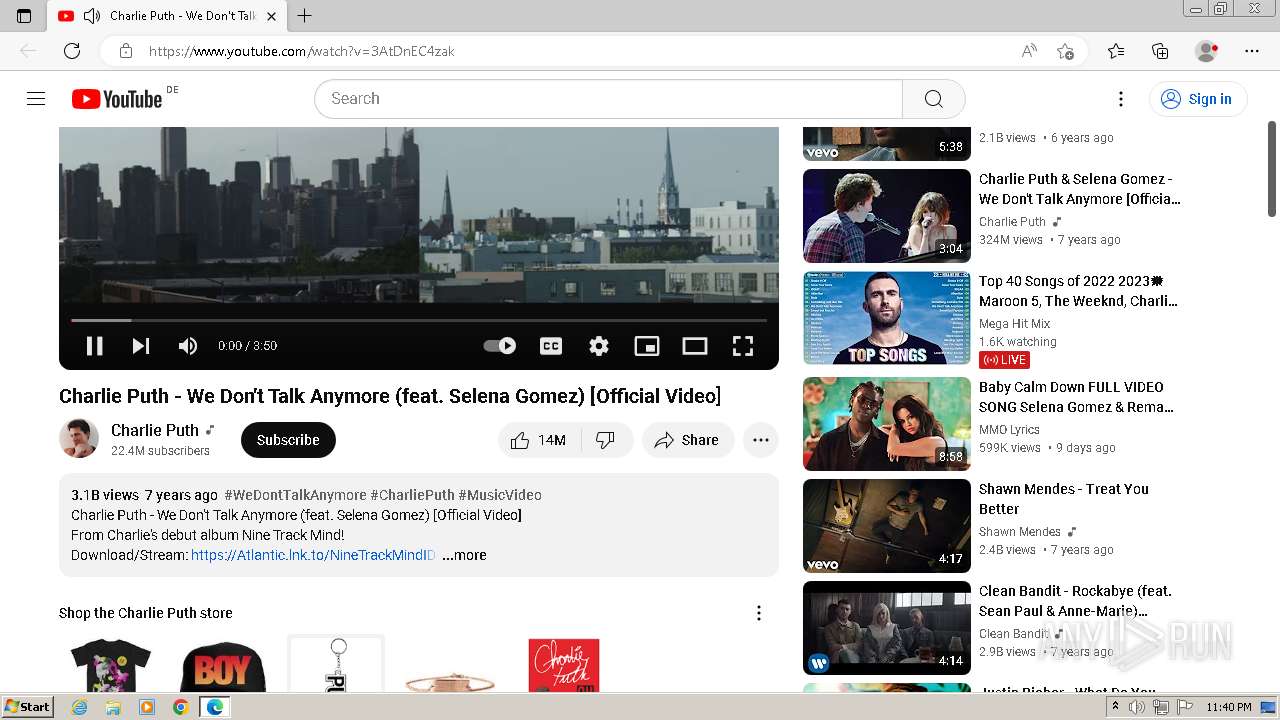This screenshot has width=1280, height=720.
Task: Open the Mega Hit Mix channel
Action: pos(1015,324)
